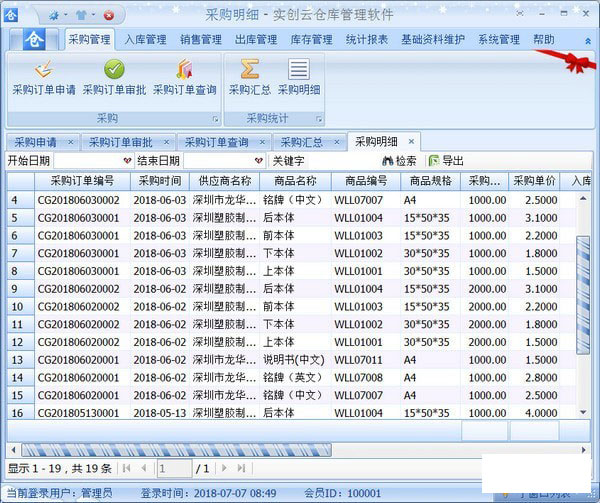Go to the first page of results

(127, 468)
